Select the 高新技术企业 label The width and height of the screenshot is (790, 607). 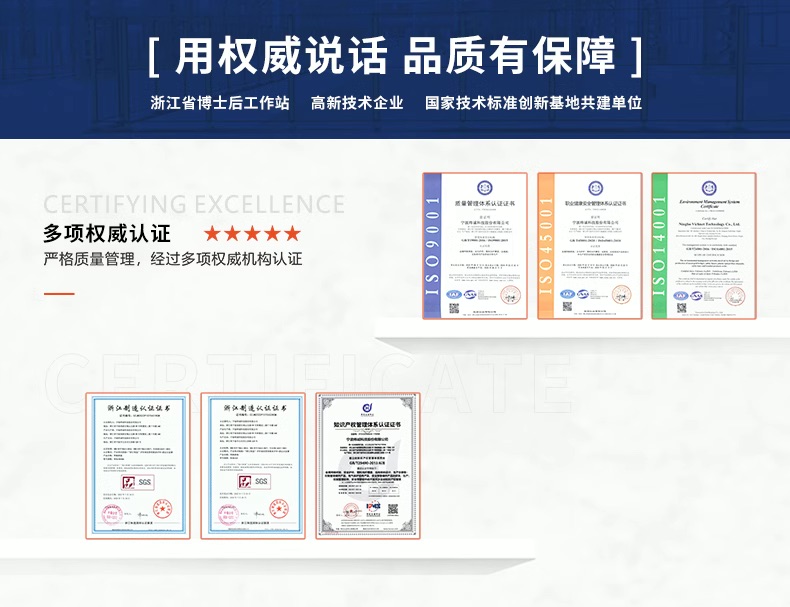[x=357, y=103]
